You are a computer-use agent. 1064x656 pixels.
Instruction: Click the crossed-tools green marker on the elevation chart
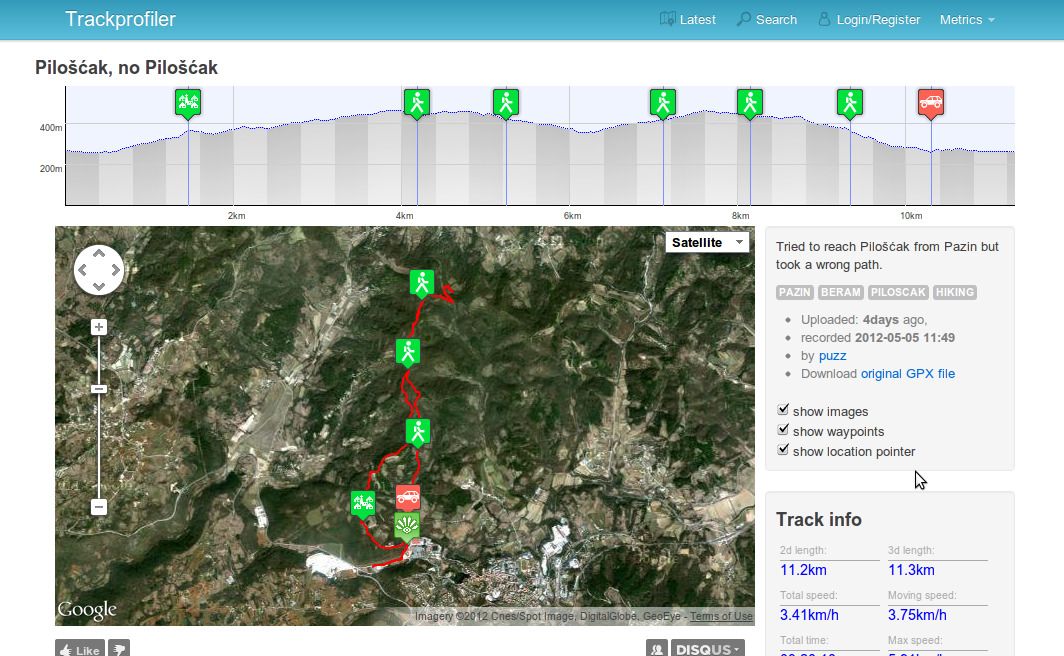[x=187, y=101]
